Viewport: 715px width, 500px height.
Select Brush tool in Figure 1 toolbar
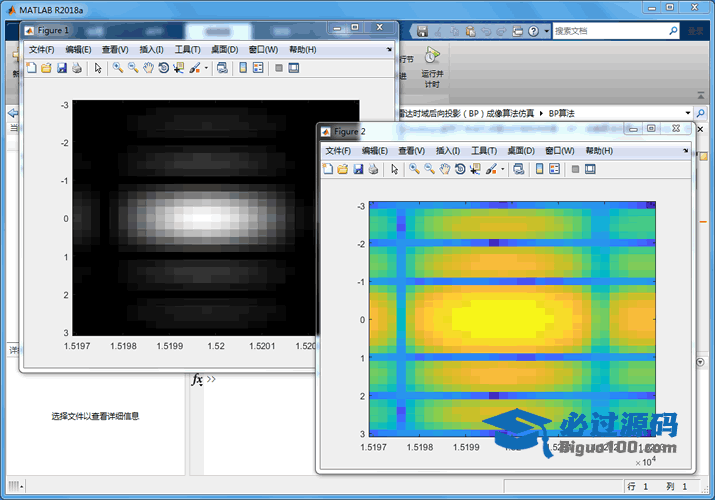[x=195, y=68]
